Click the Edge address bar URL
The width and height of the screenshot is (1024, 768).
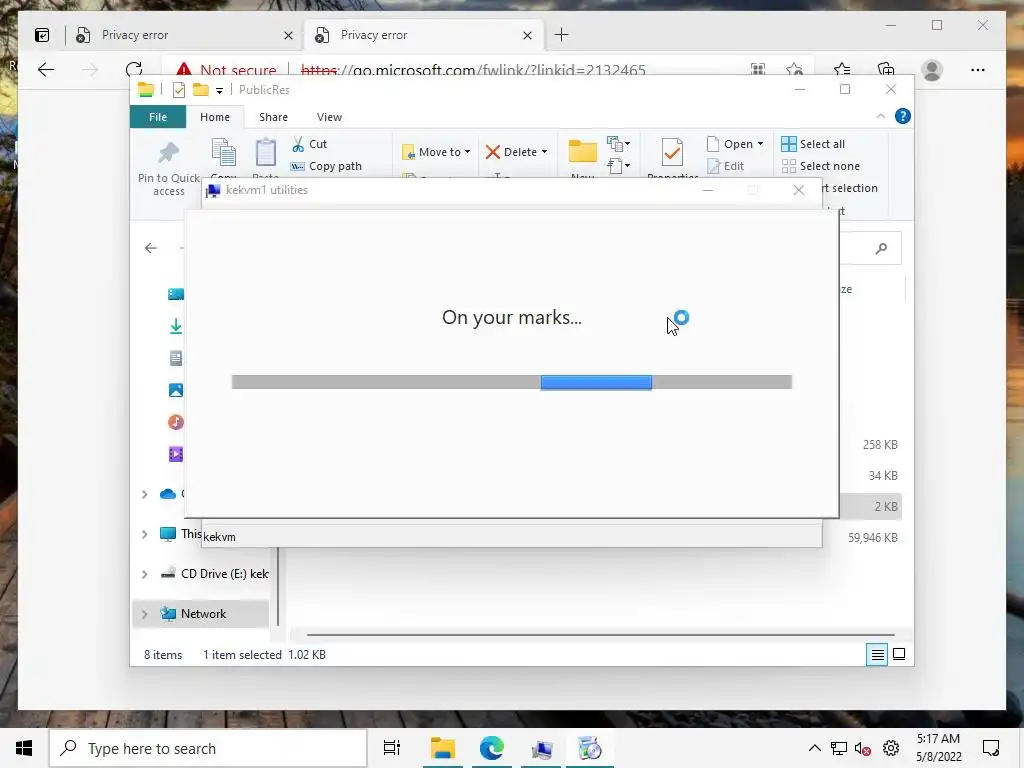pyautogui.click(x=473, y=70)
